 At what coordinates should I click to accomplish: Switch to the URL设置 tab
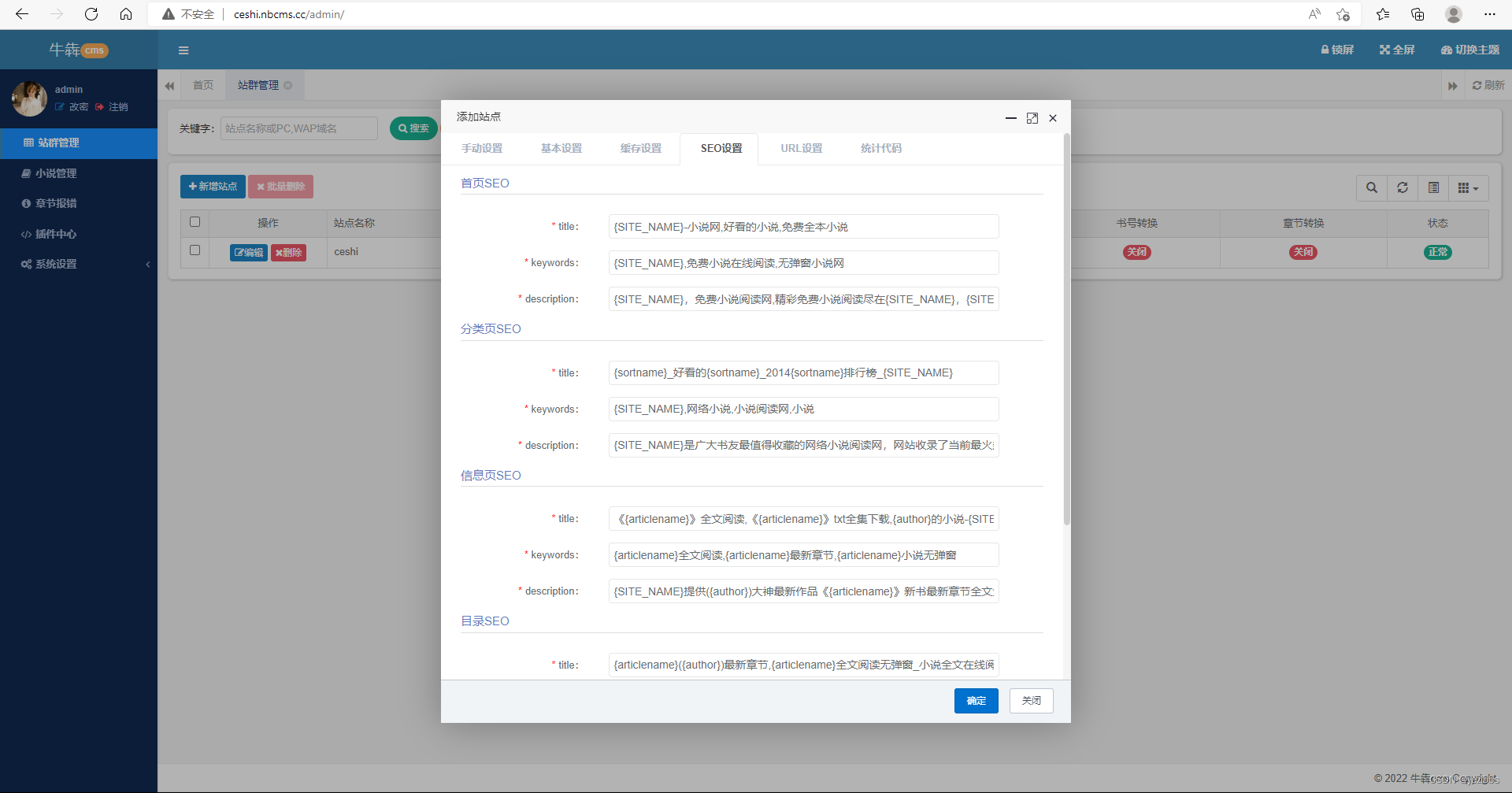(x=801, y=148)
